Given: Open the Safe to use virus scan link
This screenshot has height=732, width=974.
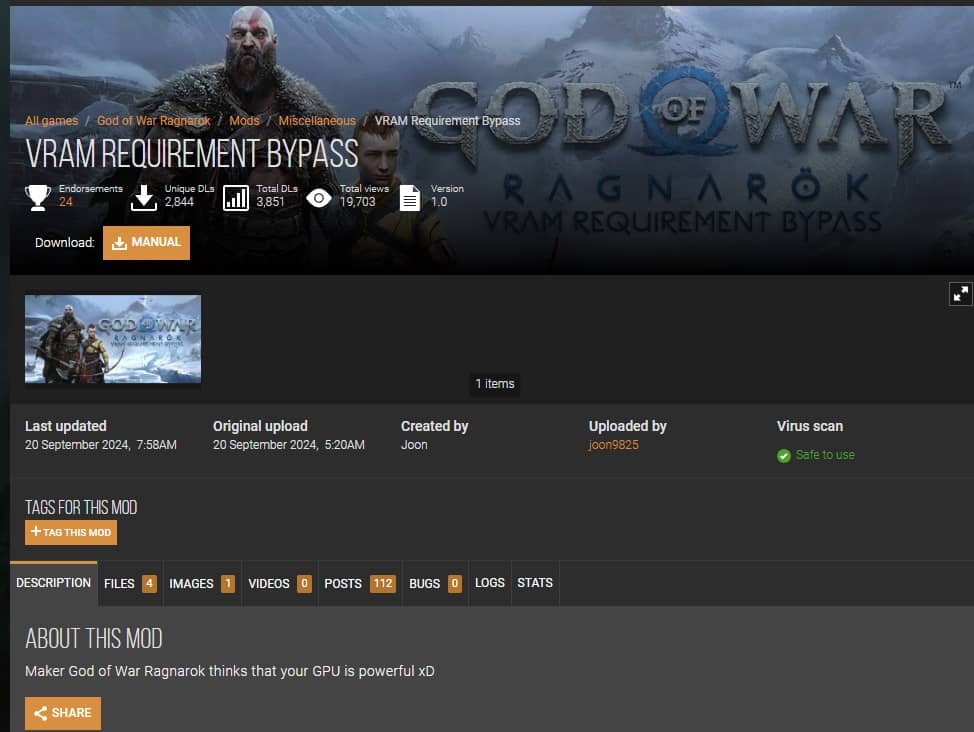Looking at the screenshot, I should (825, 455).
